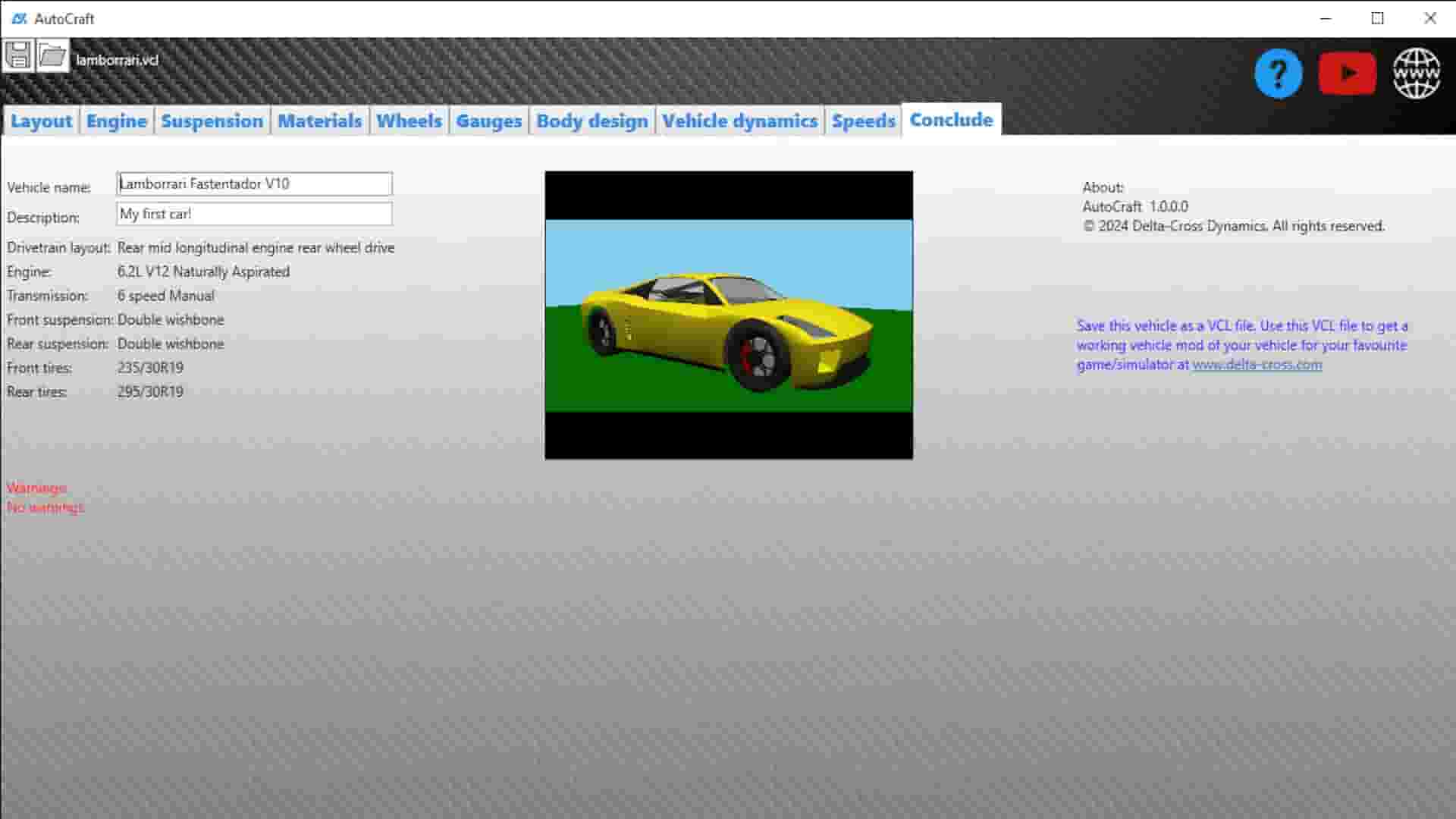Go to the Wheels tab
This screenshot has width=1456, height=819.
[409, 121]
